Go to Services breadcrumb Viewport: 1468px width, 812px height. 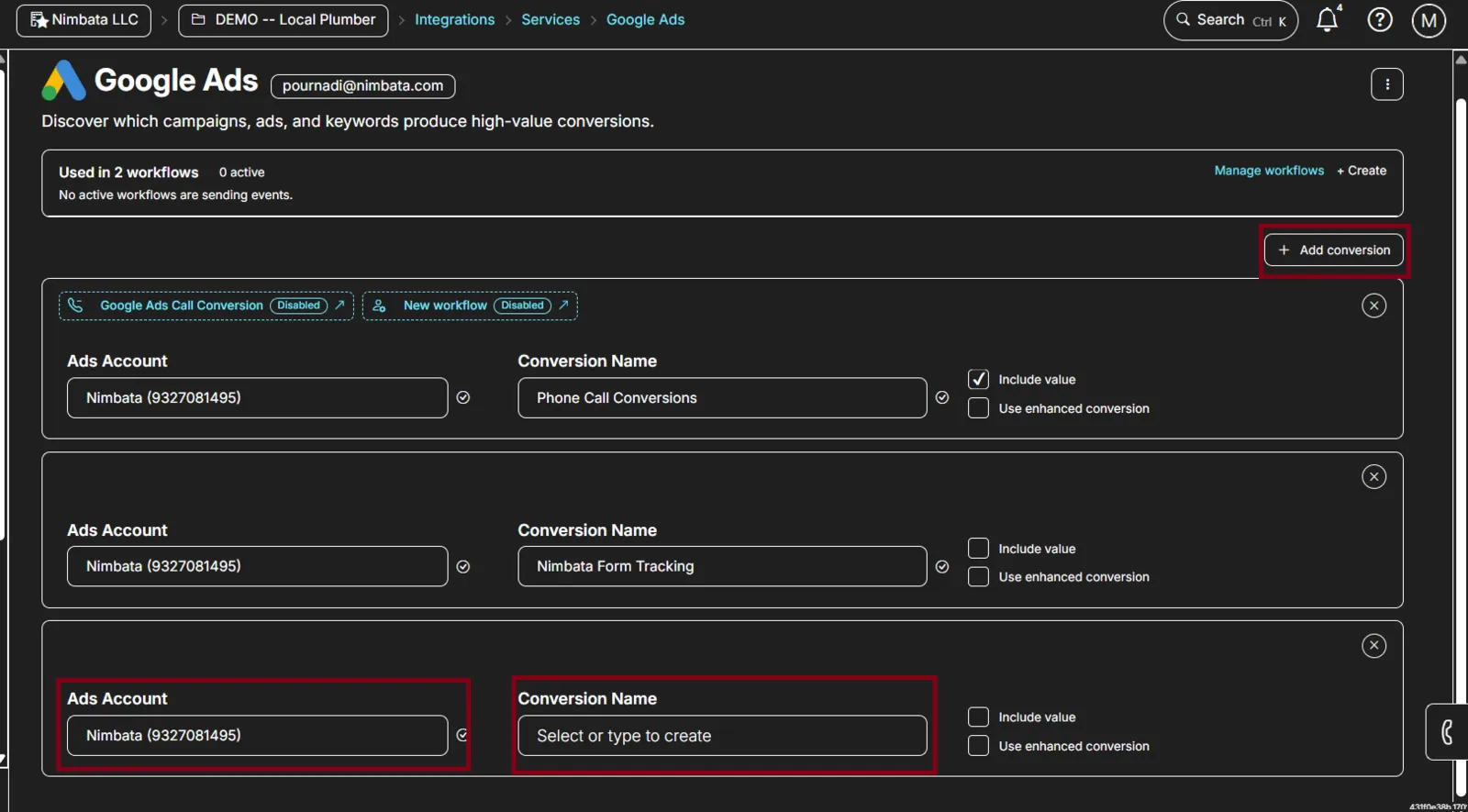point(550,19)
